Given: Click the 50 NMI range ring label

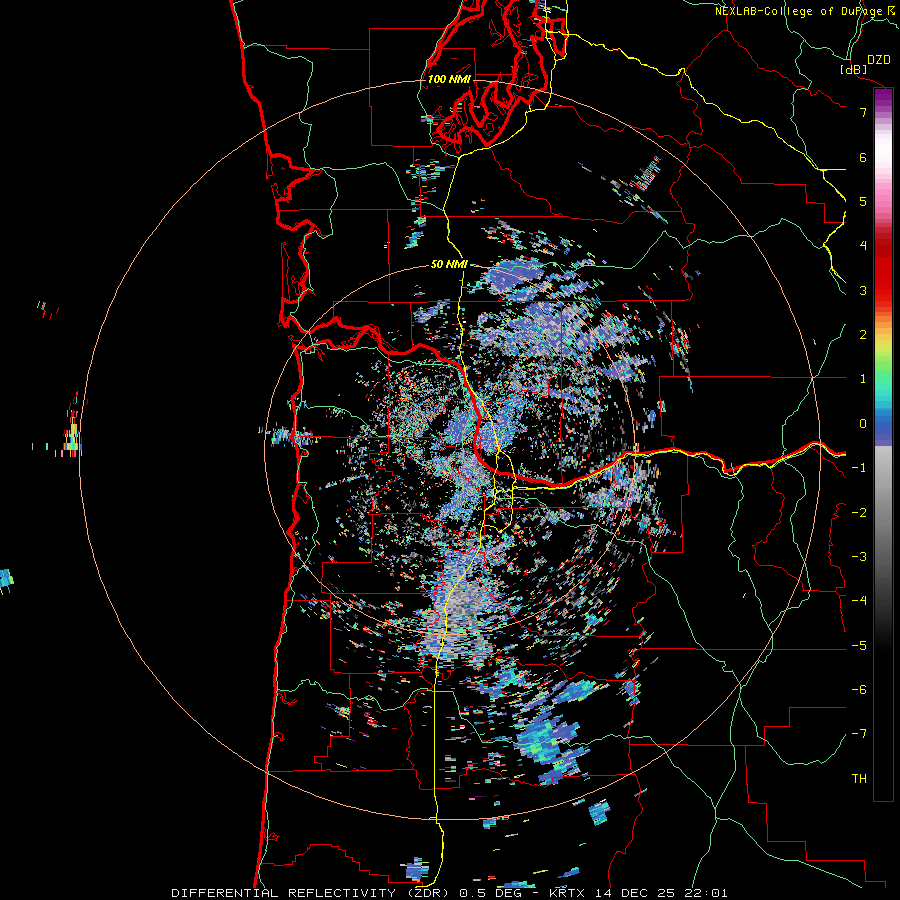Looking at the screenshot, I should coord(449,264).
